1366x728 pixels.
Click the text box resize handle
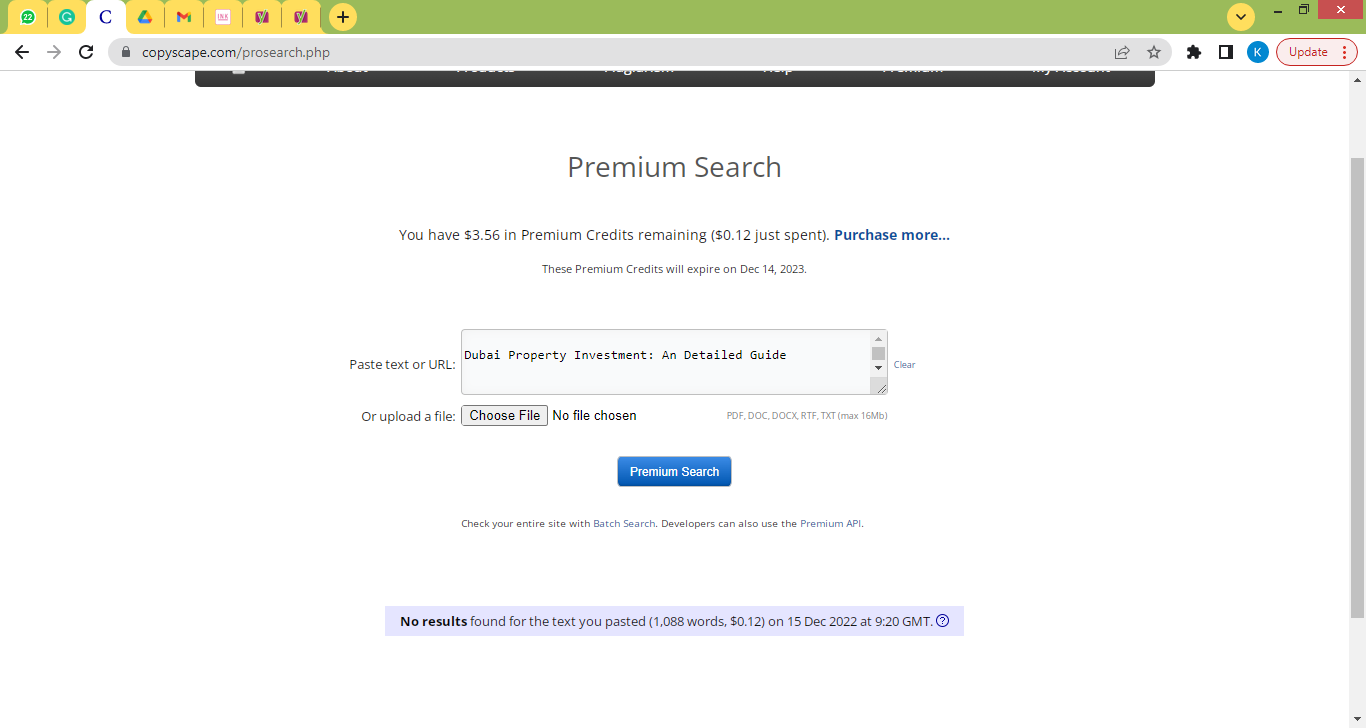880,388
